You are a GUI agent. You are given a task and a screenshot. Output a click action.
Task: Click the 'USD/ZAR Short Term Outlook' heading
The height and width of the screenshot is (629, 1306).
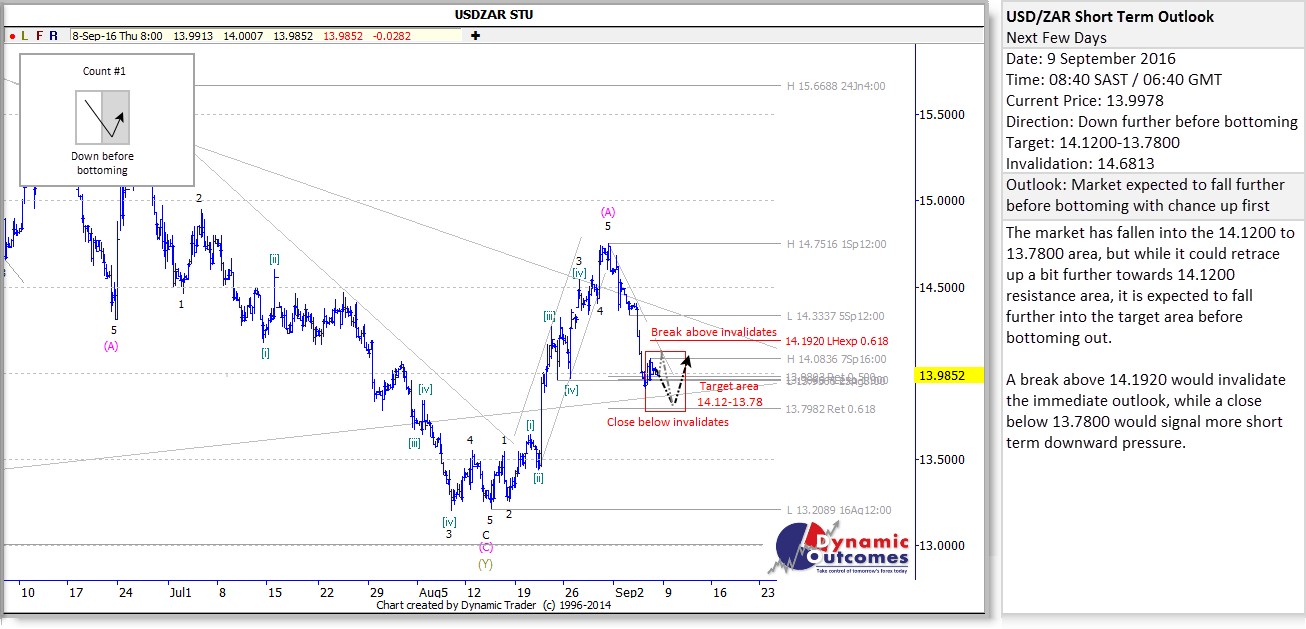[x=1110, y=16]
